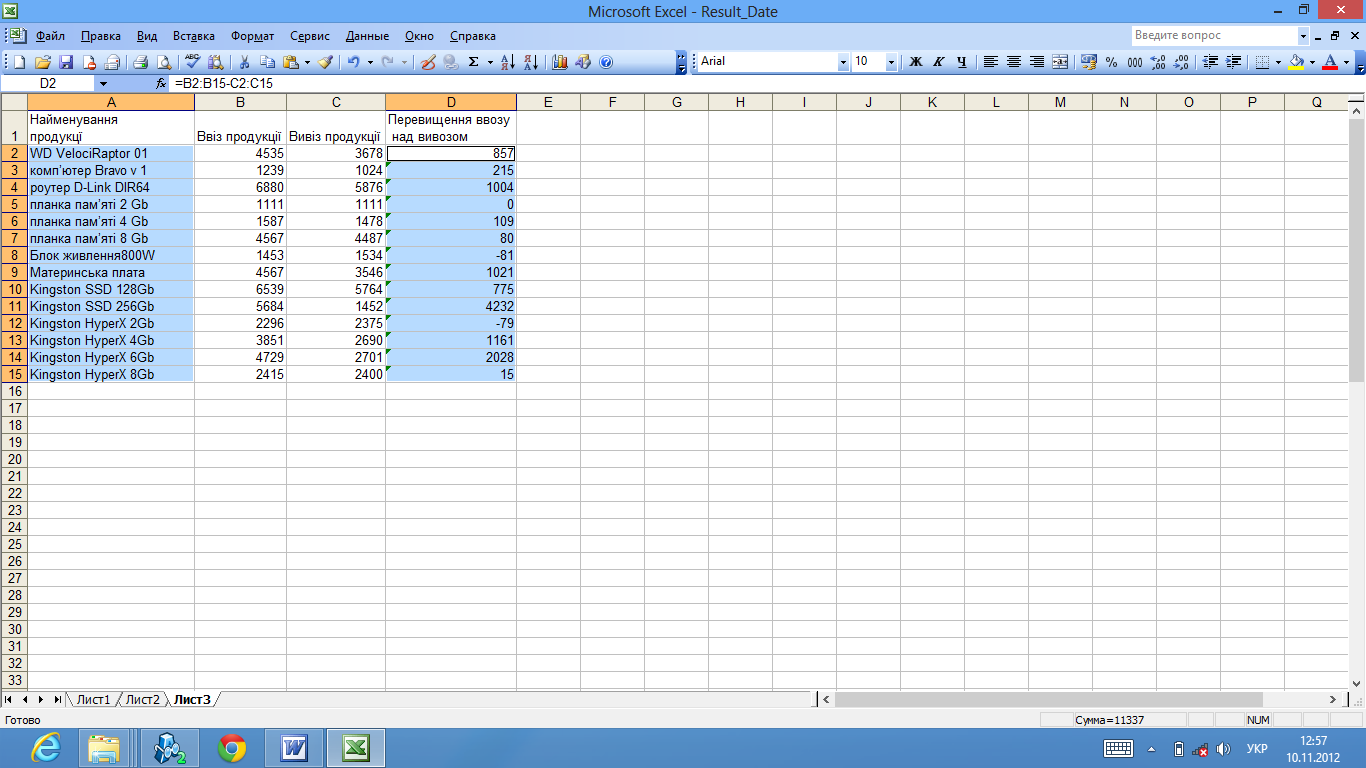Open the Сервис menu
Screen dimensions: 1366x768
[x=310, y=36]
